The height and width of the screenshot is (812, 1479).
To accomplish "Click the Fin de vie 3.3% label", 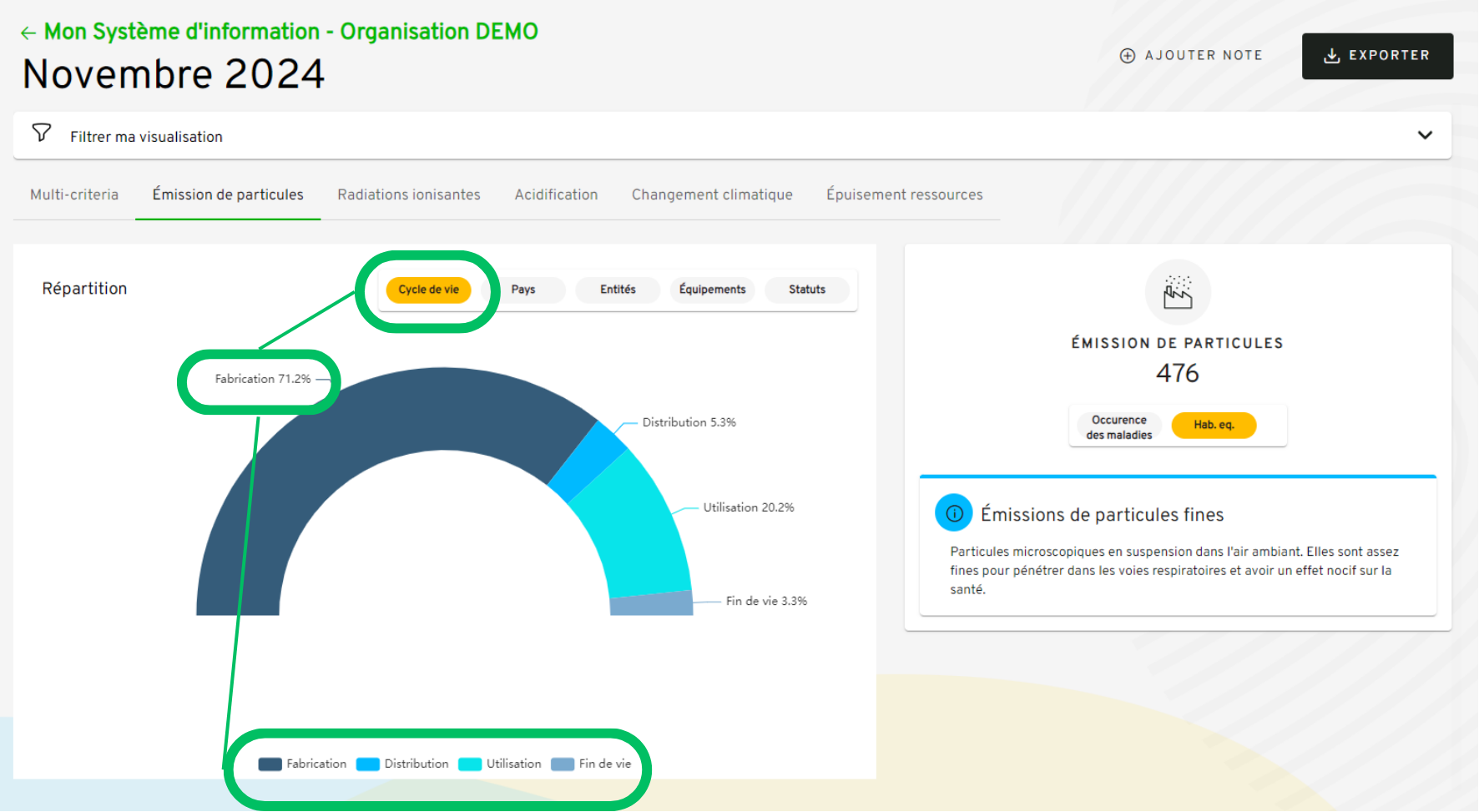I will (766, 601).
